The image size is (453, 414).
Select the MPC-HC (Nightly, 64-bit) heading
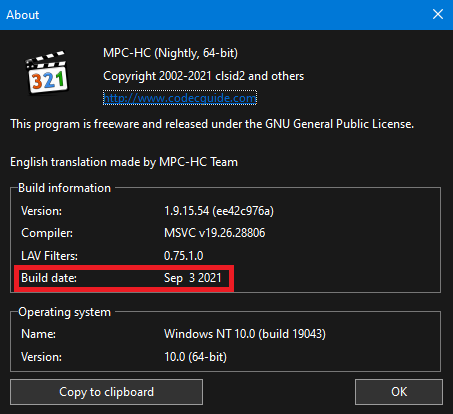coord(170,53)
